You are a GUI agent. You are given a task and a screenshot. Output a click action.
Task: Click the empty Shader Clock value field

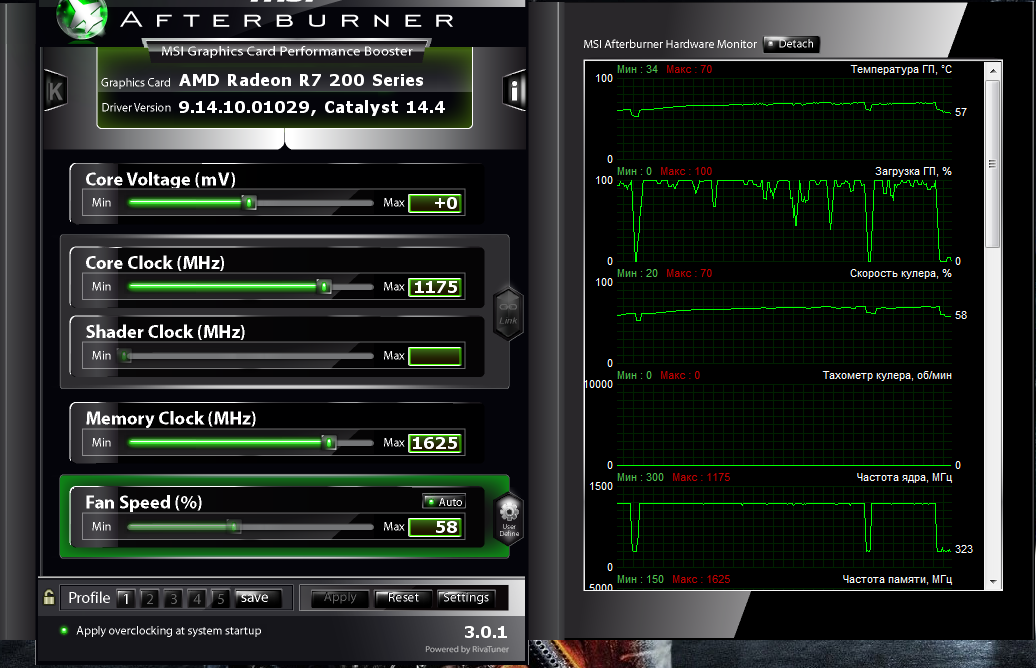coord(435,356)
